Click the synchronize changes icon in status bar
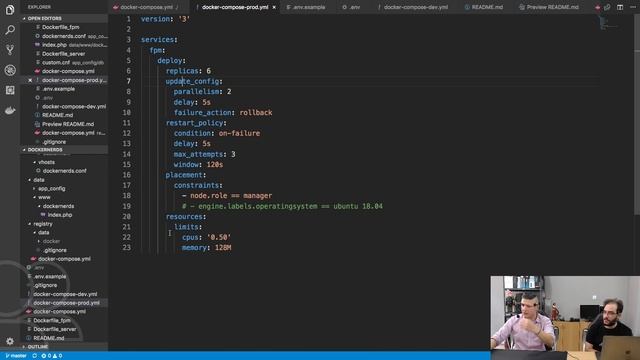Image resolution: width=640 pixels, height=360 pixels. 35,356
